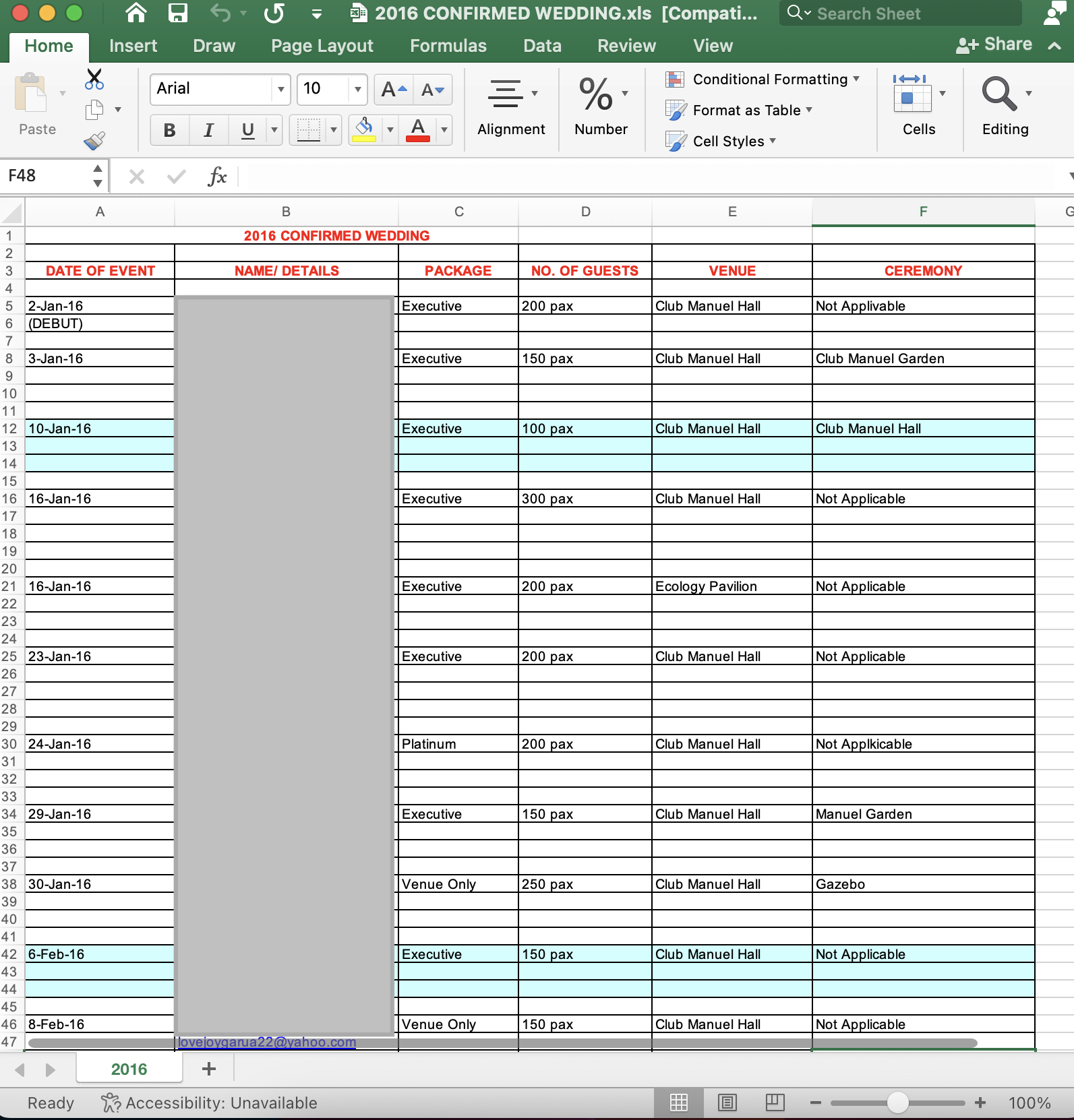
Task: Open the lovejoygarua22@yahoo.com link
Action: [266, 1042]
